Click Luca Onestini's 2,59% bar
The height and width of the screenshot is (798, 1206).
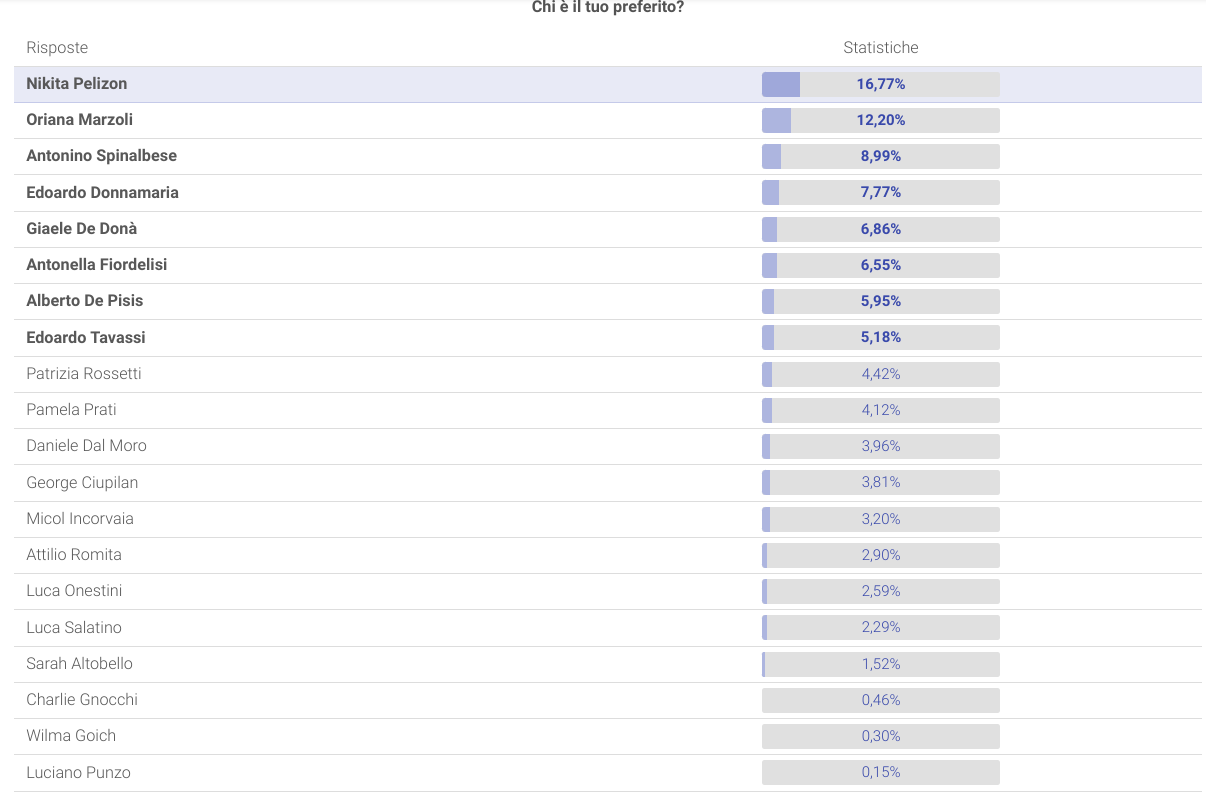[880, 591]
